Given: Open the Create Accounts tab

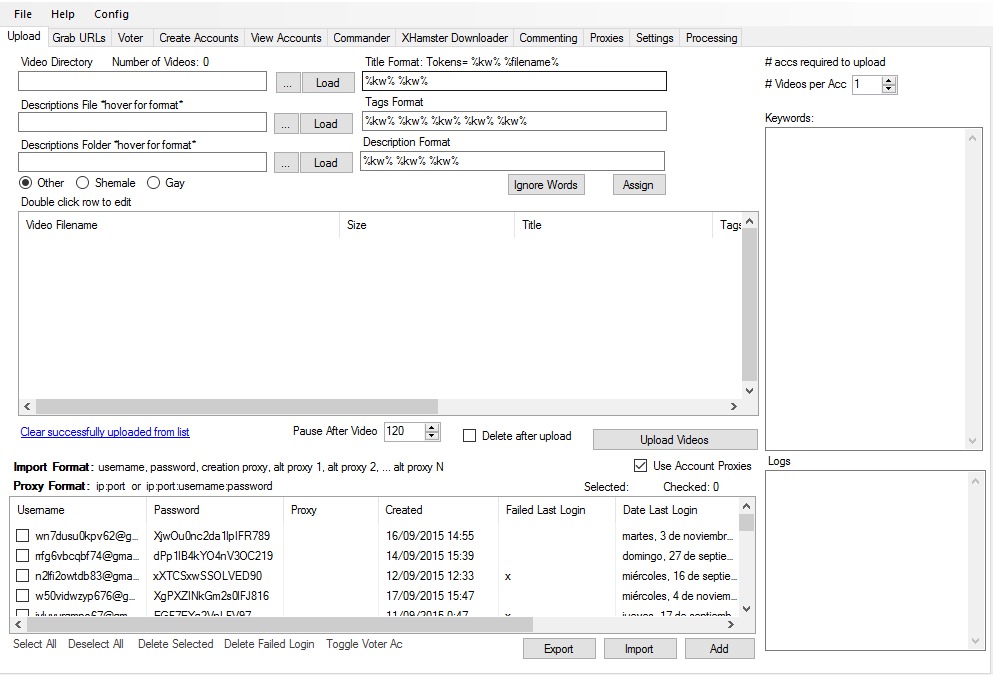Looking at the screenshot, I should [x=199, y=38].
